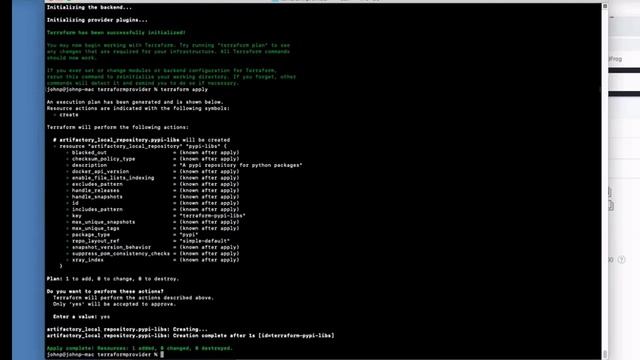This screenshot has width=640, height=360.
Task: Click the description value 'A pypi repository for python packages'
Action: point(241,165)
